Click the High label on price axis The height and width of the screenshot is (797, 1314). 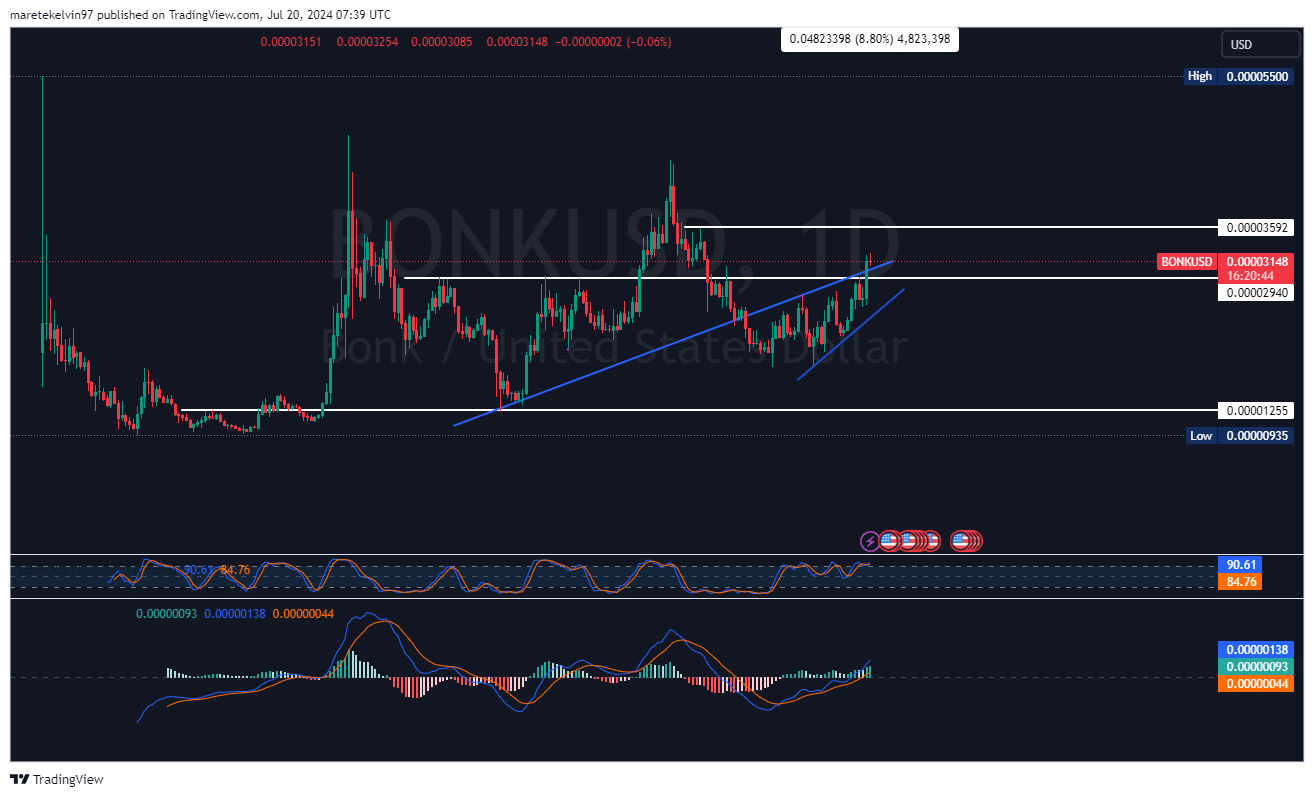[x=1200, y=76]
